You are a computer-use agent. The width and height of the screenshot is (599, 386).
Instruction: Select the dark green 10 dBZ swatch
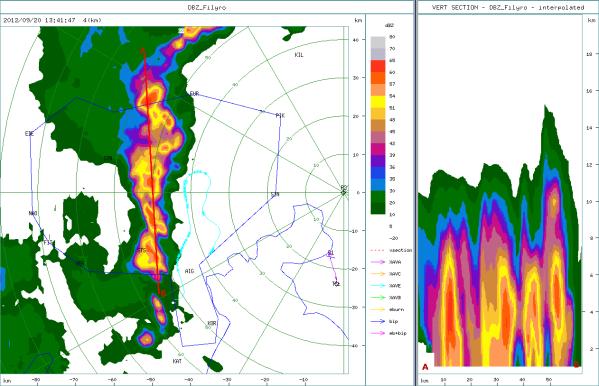tap(378, 208)
